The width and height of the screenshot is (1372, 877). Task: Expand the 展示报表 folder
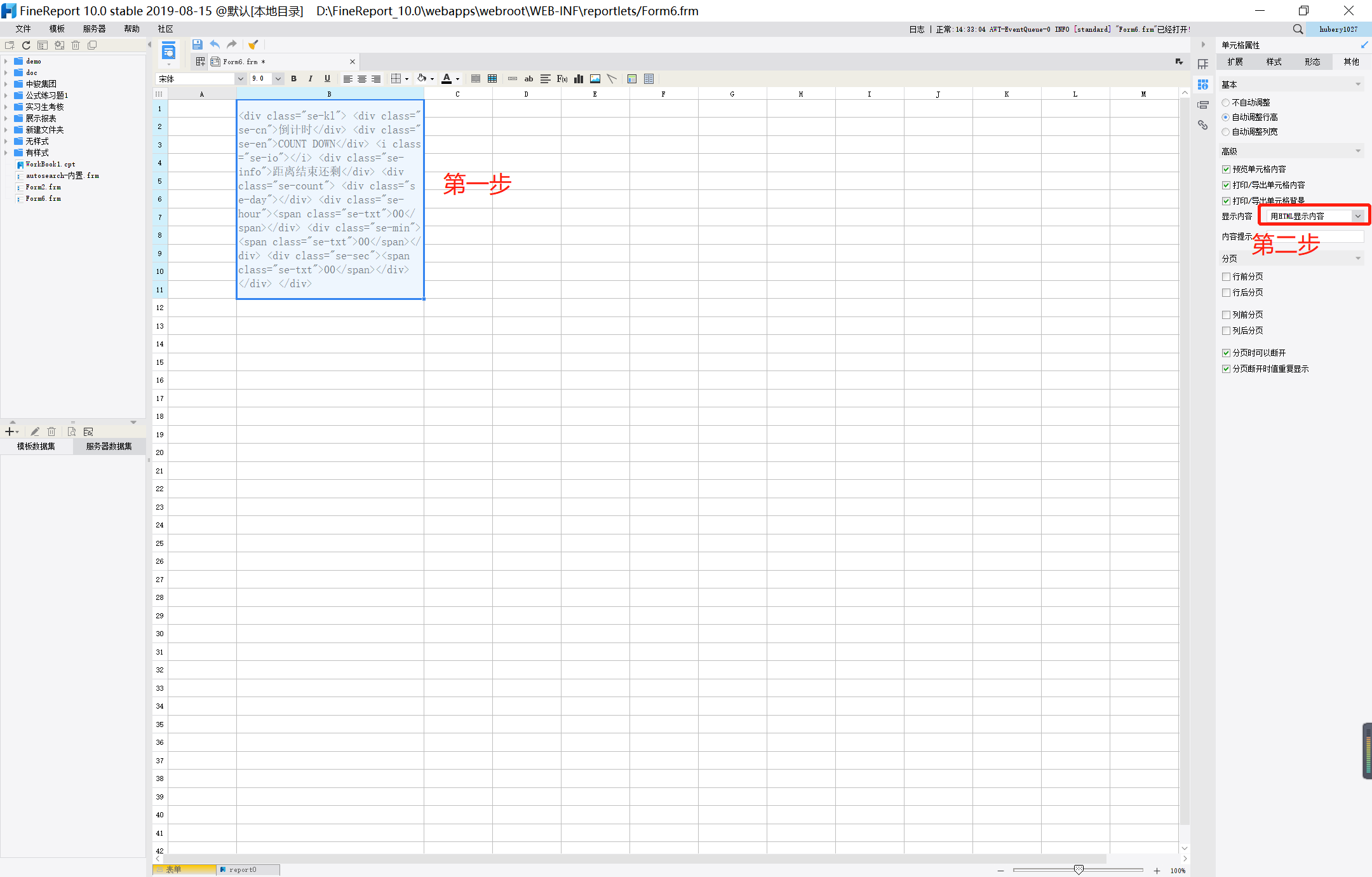(x=6, y=118)
